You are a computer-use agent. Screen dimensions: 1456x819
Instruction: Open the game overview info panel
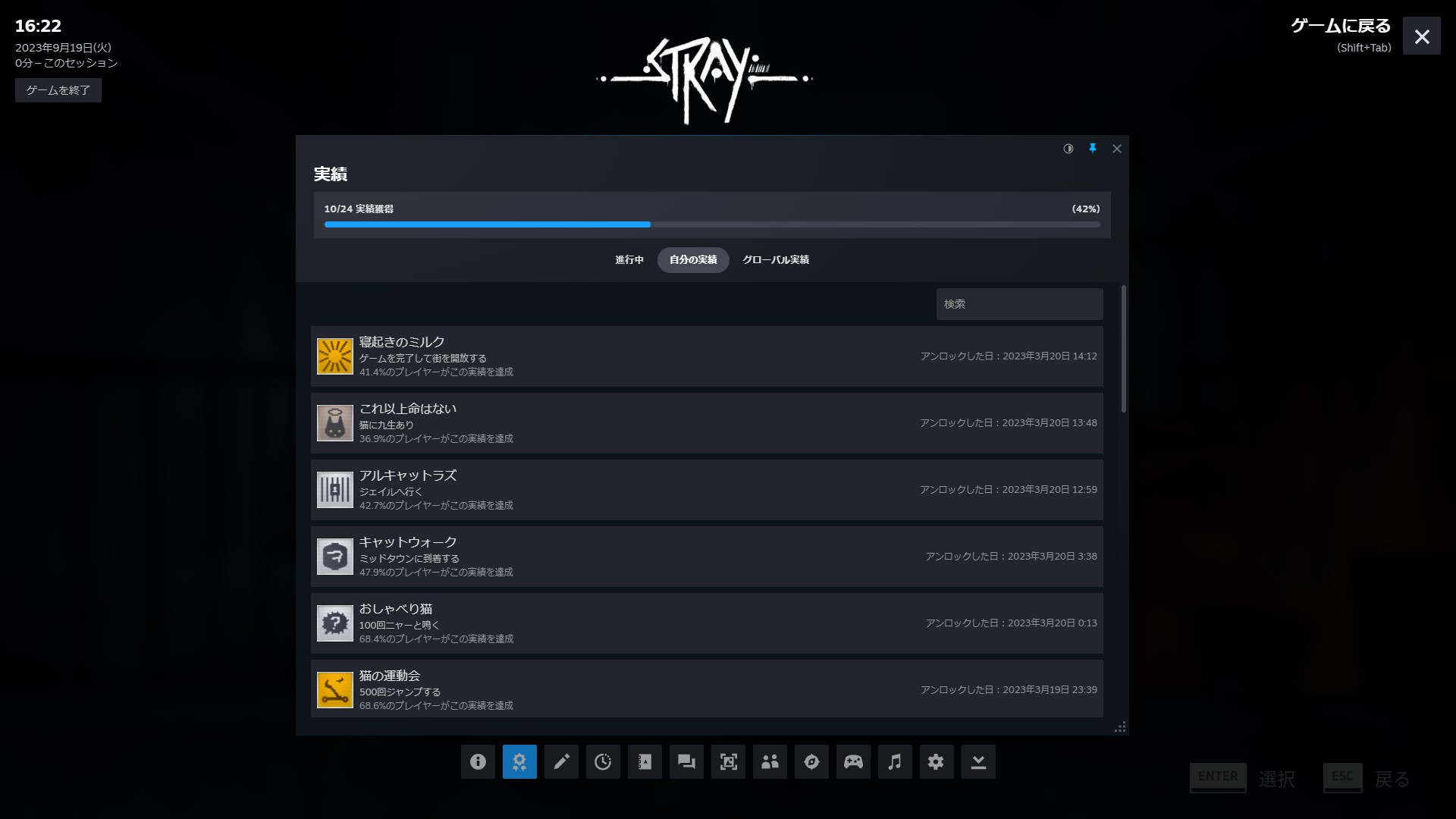(478, 761)
